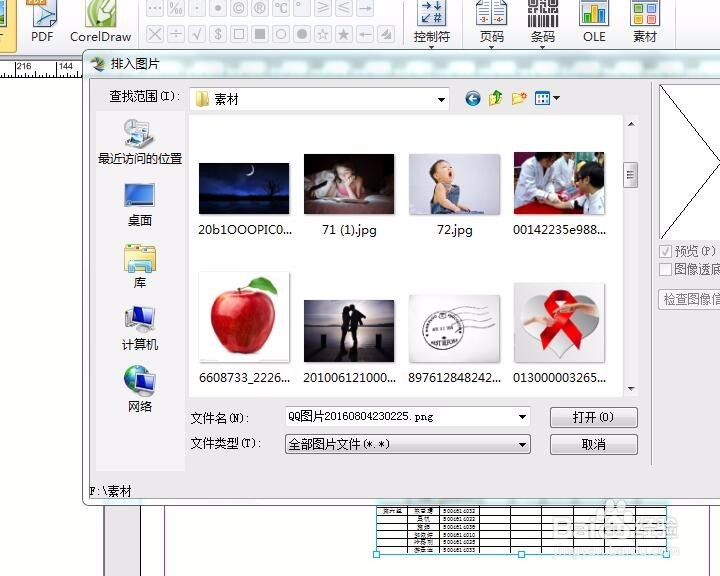Insert the °C degree Celsius symbol
Viewport: 720px width, 576px height.
281,8
